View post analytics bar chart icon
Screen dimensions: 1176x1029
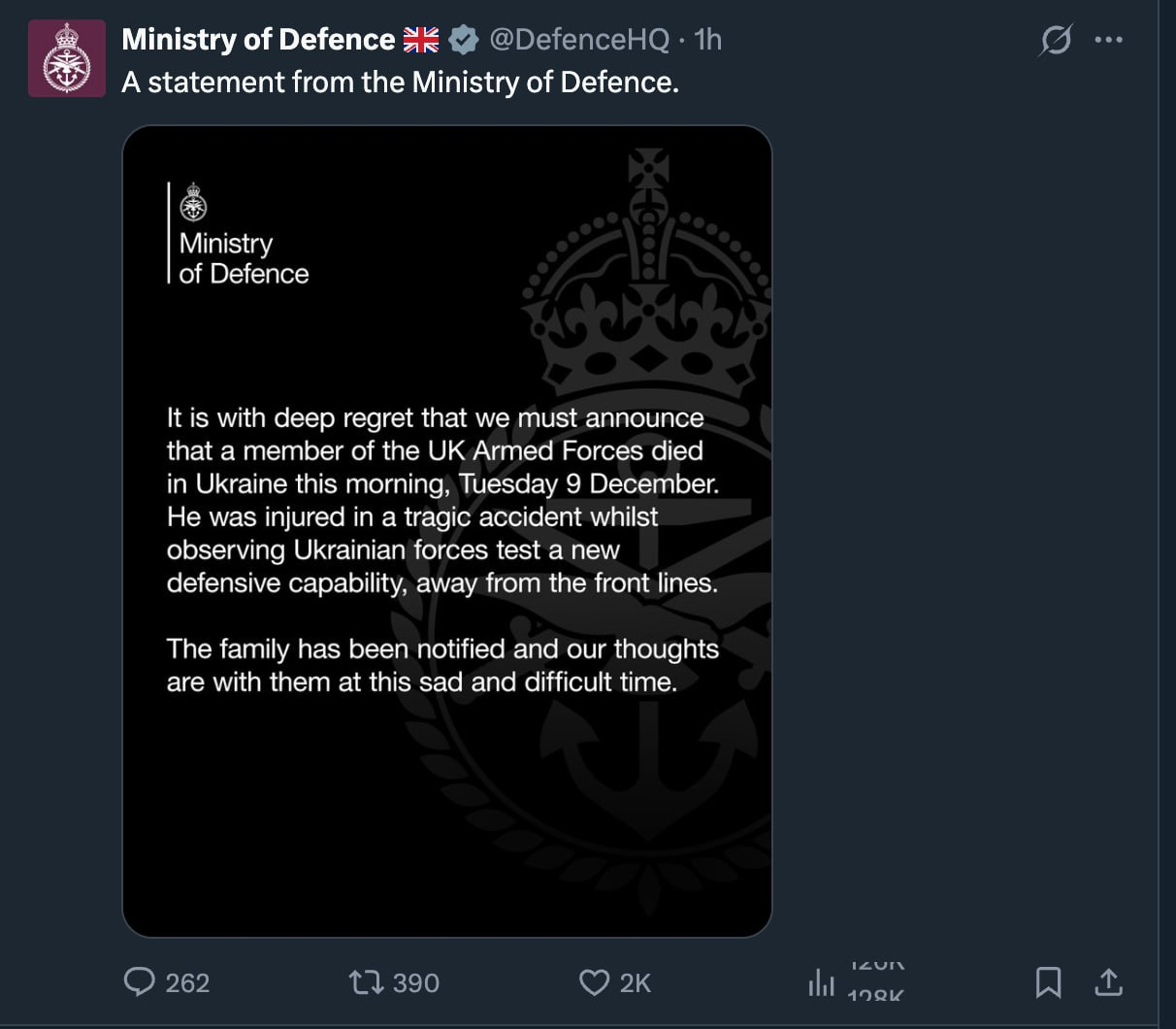coord(821,982)
